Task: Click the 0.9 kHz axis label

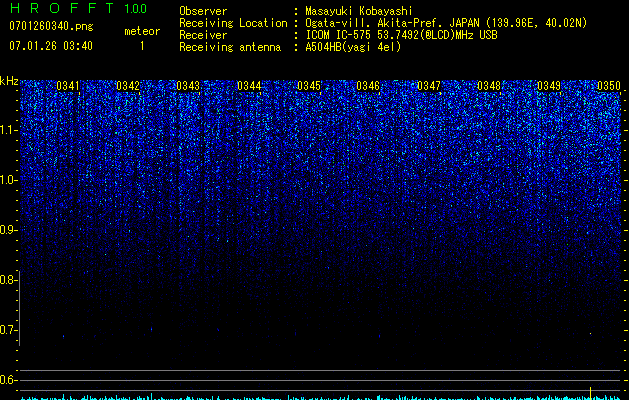Action: (x=9, y=230)
